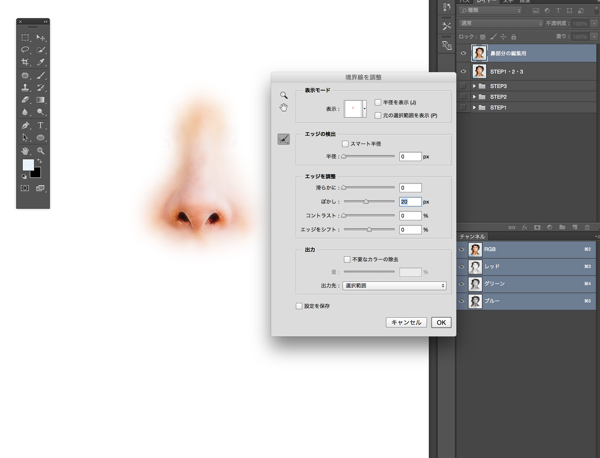The width and height of the screenshot is (600, 458).
Task: Select the Hand tool in the toolbox
Action: pyautogui.click(x=25, y=151)
